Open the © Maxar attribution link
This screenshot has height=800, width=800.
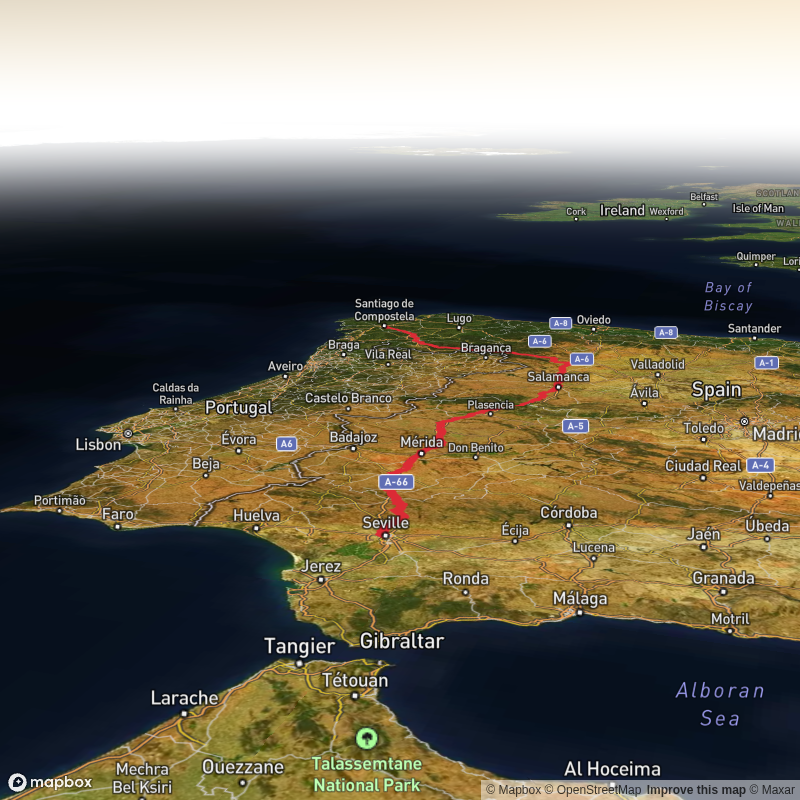coord(772,790)
